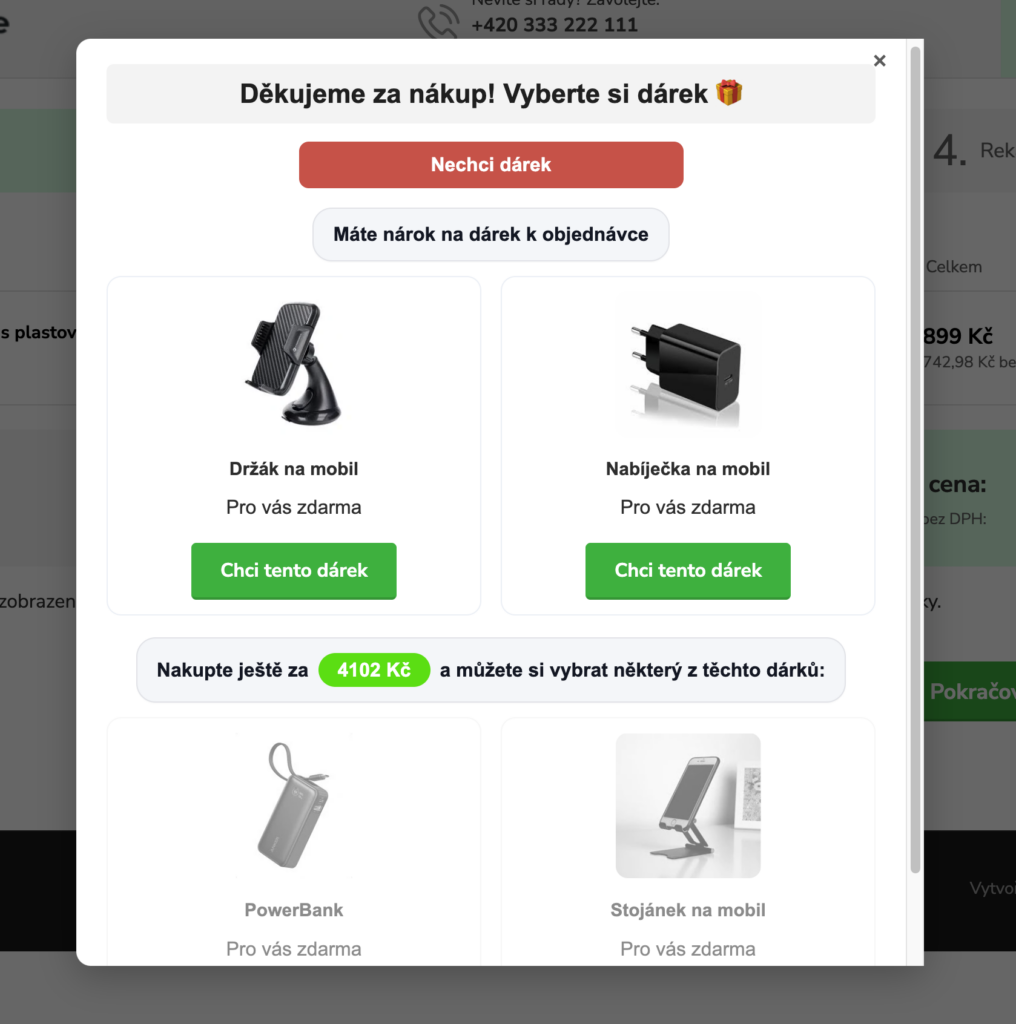Click the gift box emoji icon
Screen dimensions: 1016x1024
(x=729, y=93)
